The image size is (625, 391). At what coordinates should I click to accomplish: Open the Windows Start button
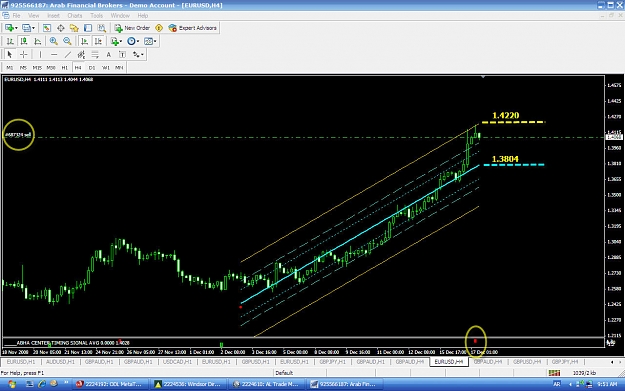[12, 384]
